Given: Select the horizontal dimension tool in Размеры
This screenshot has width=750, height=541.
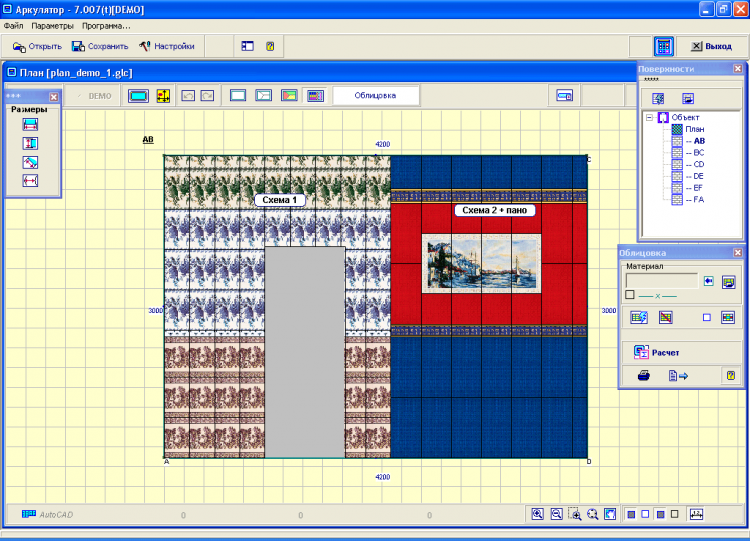Looking at the screenshot, I should (30, 124).
